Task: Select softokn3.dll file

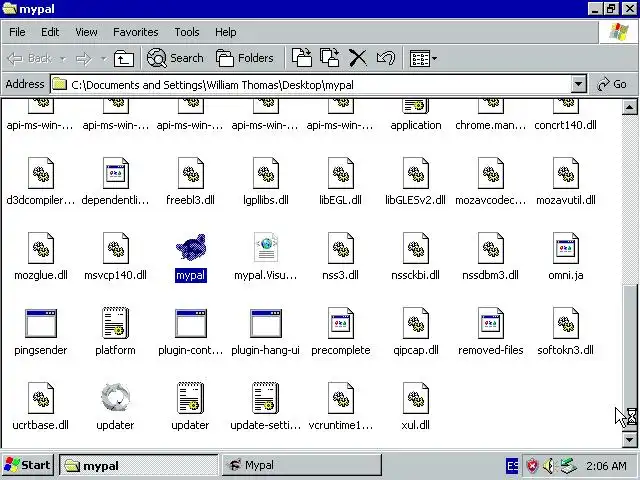Action: (566, 332)
